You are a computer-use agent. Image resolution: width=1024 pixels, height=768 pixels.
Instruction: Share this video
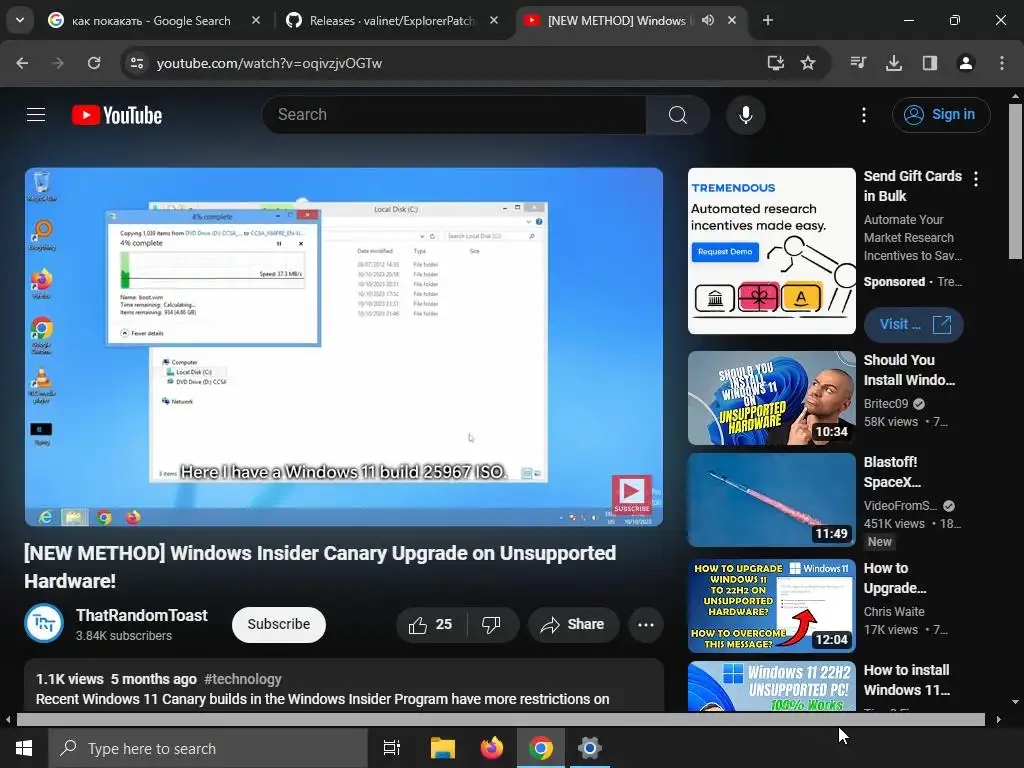coord(573,625)
